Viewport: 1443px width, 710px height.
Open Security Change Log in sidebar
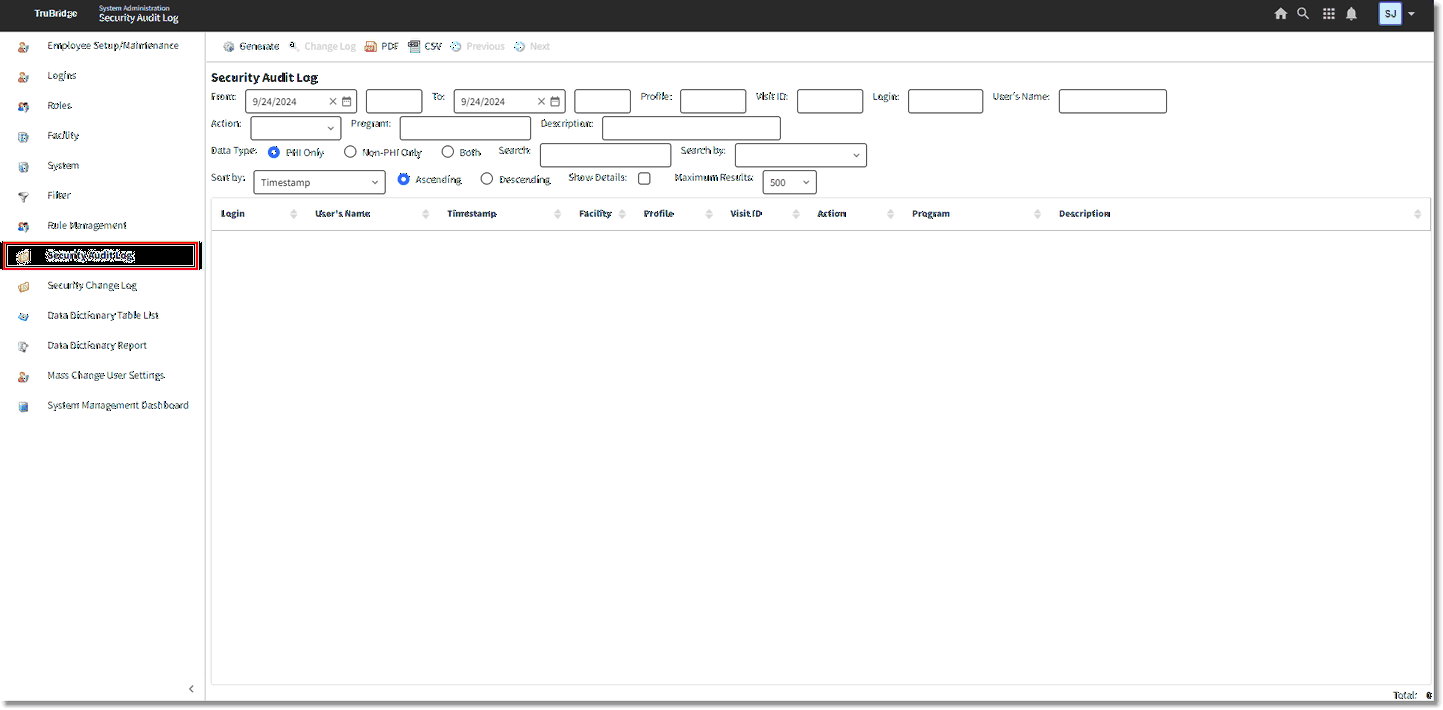tap(91, 286)
